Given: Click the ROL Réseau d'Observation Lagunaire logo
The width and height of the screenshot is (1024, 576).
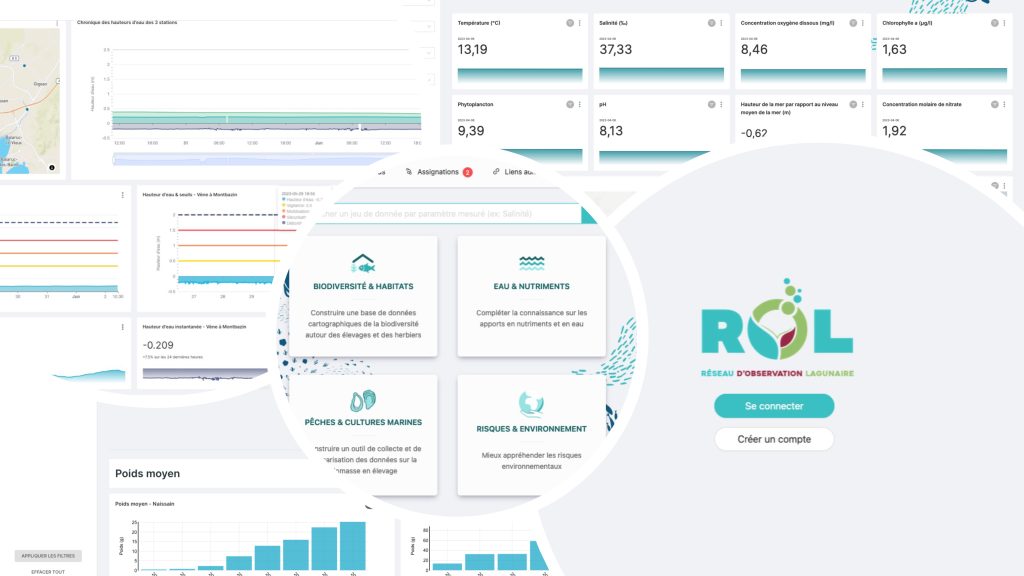Looking at the screenshot, I should (777, 328).
